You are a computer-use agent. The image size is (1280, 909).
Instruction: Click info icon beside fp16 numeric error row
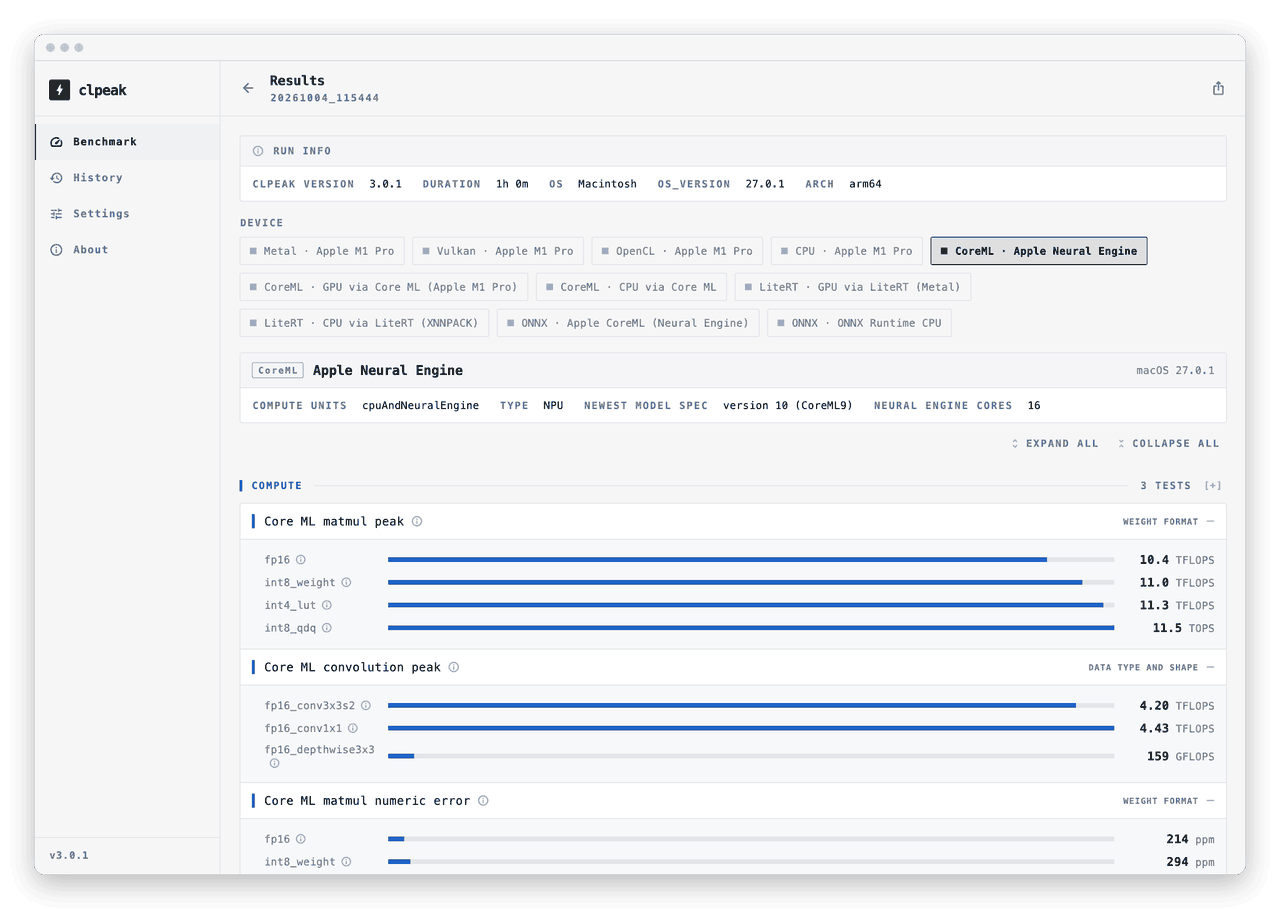300,839
